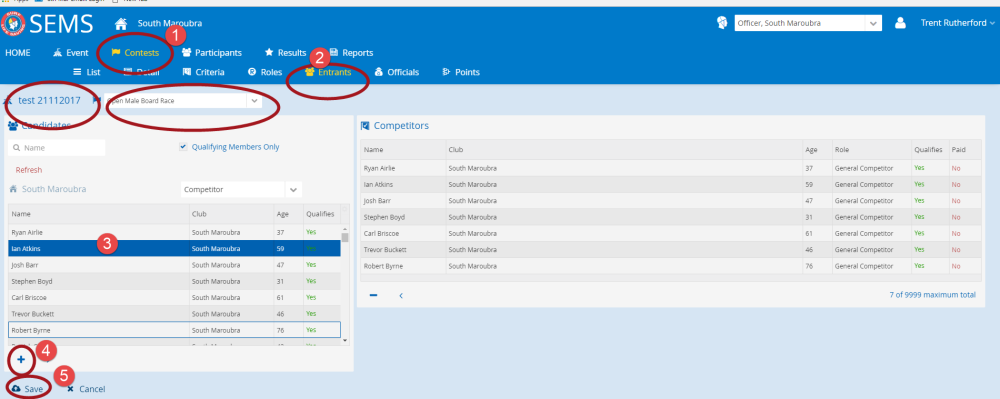
Task: Click the List menu icon
Action: coord(77,72)
